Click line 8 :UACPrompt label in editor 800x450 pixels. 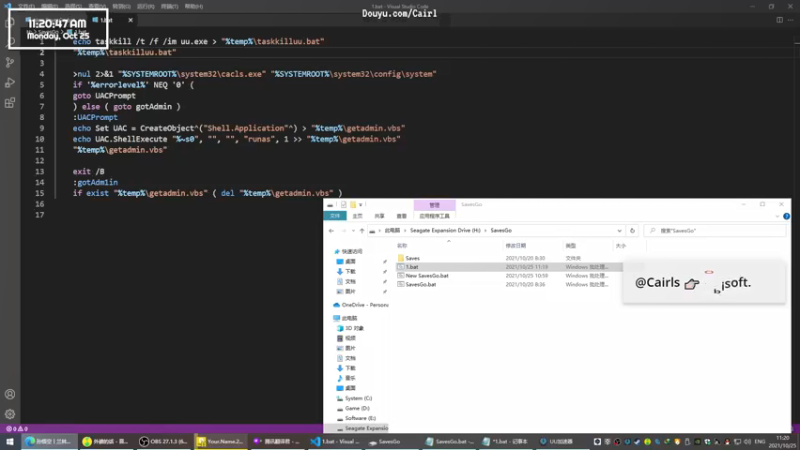(95, 117)
